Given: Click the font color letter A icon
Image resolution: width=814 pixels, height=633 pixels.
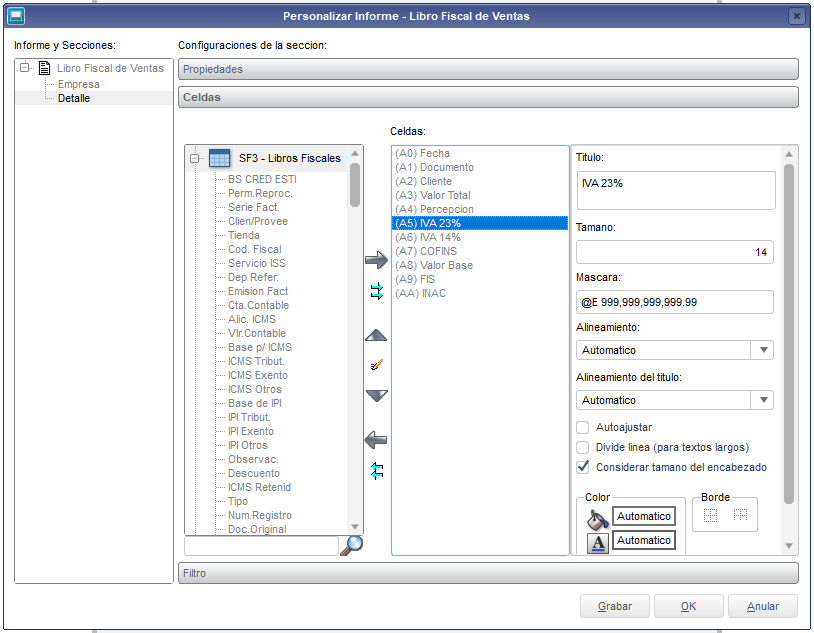Looking at the screenshot, I should [598, 543].
